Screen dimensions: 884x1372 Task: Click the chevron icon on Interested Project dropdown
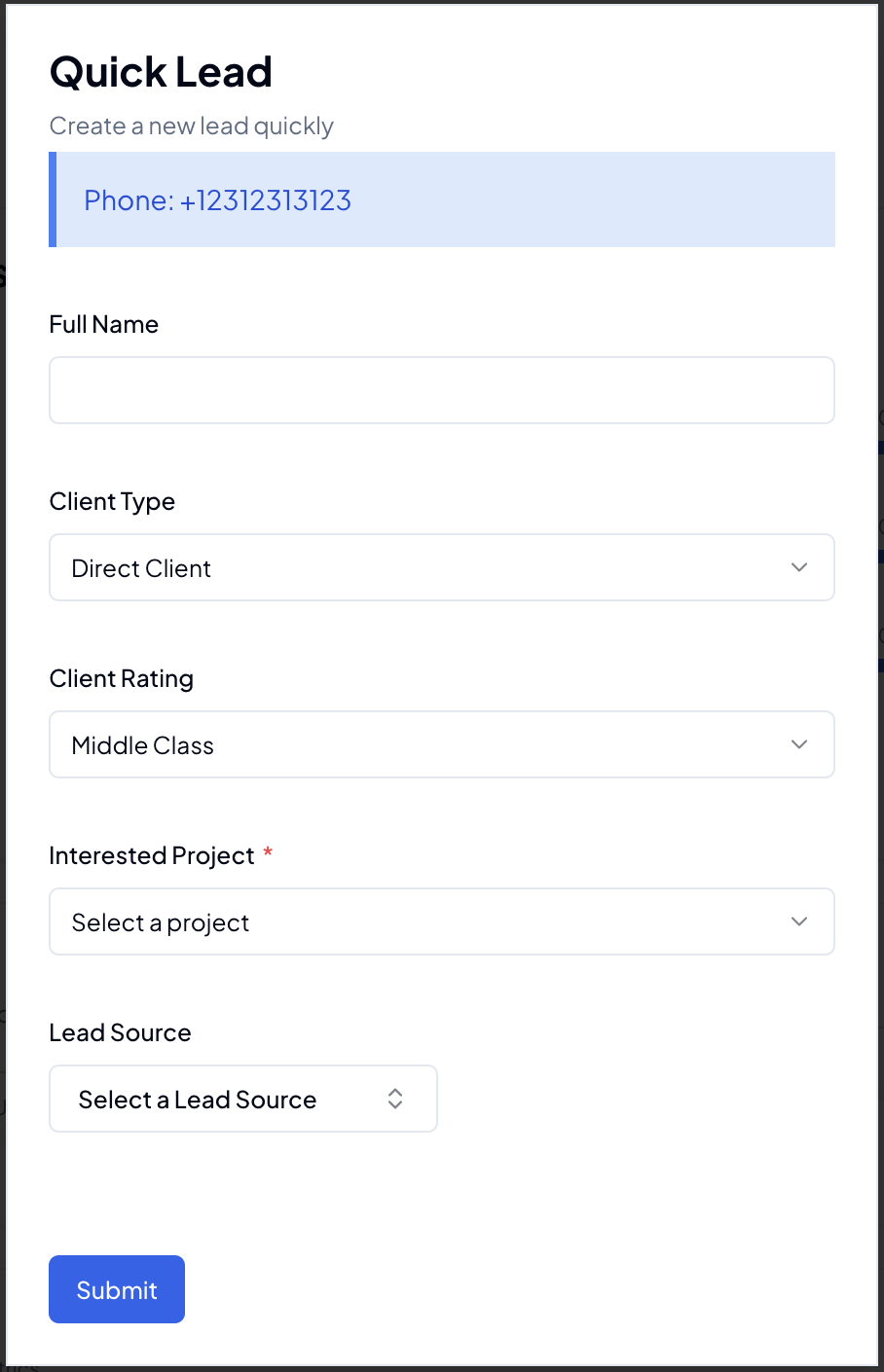click(798, 921)
